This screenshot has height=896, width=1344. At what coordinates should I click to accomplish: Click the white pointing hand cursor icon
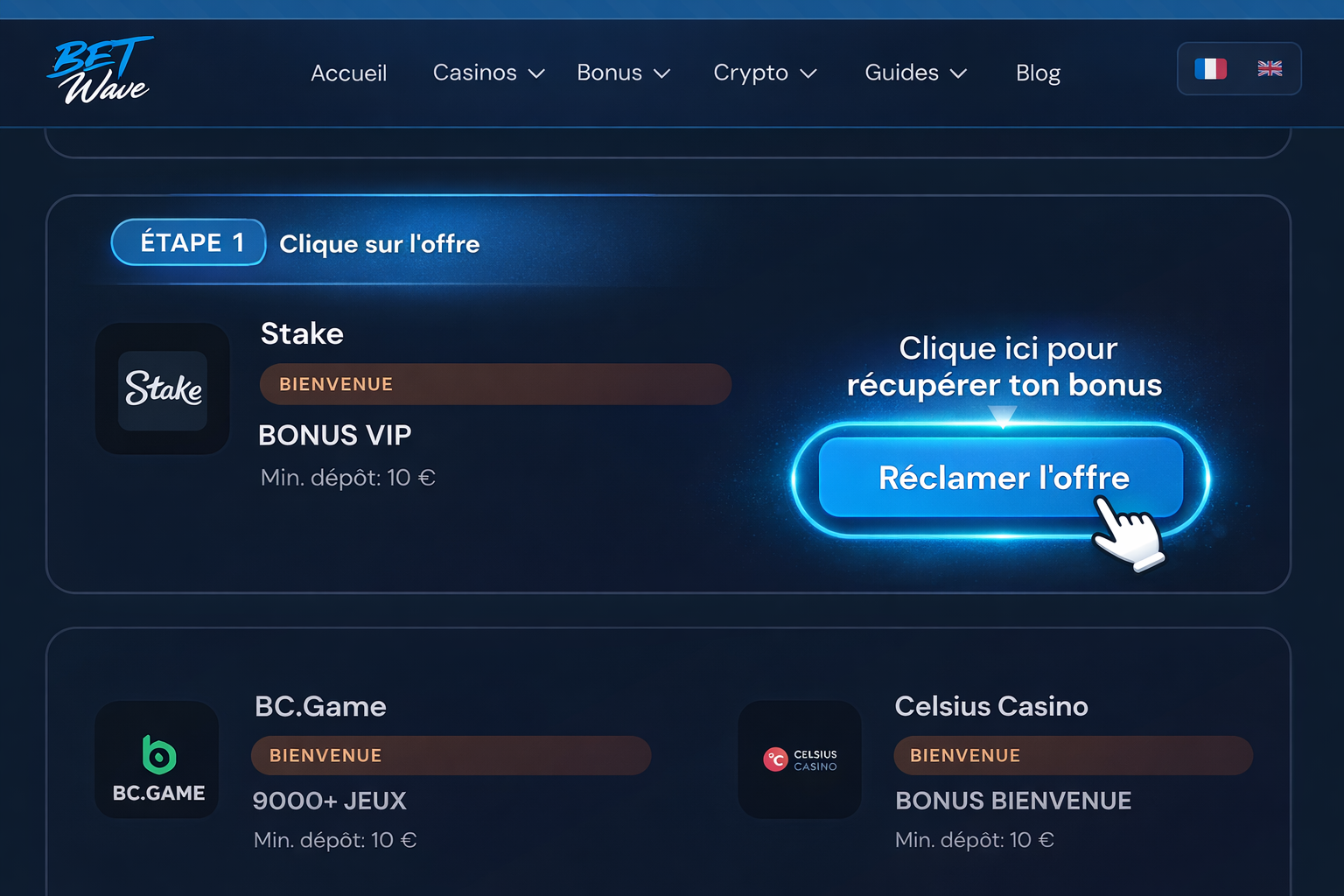pos(1127,532)
